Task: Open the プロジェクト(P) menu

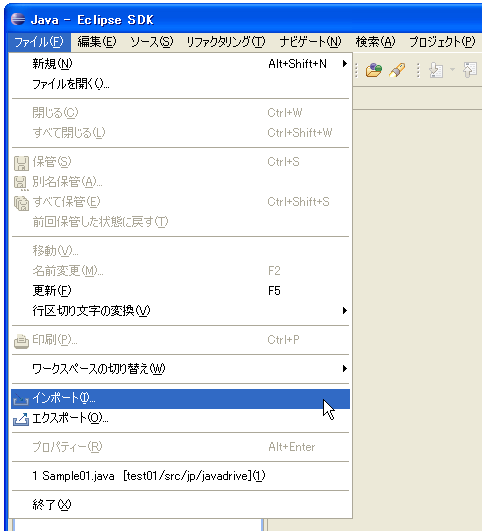Action: pos(442,42)
